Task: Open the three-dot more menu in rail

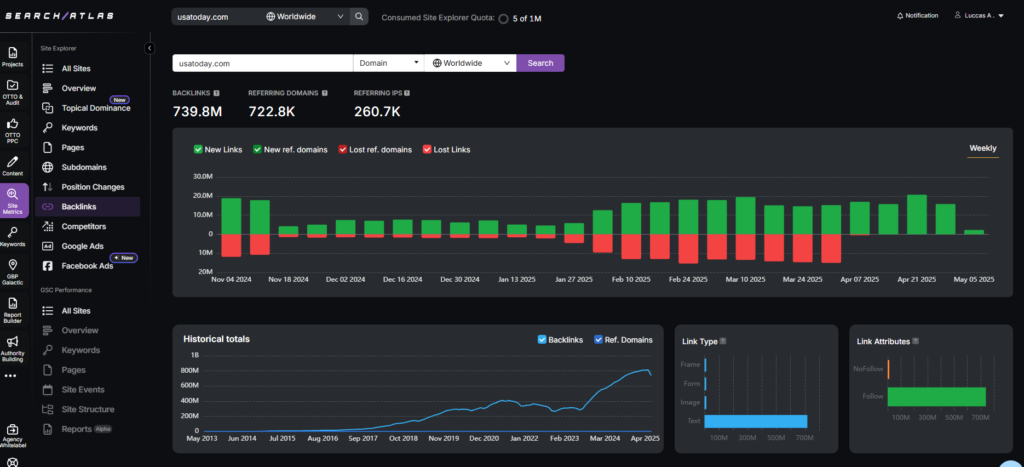Action: 10,376
